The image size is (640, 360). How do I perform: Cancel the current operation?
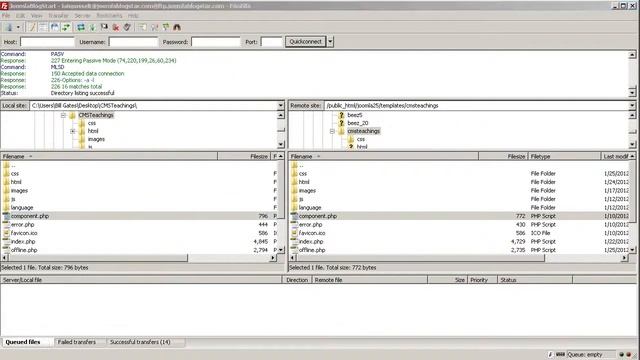104,27
